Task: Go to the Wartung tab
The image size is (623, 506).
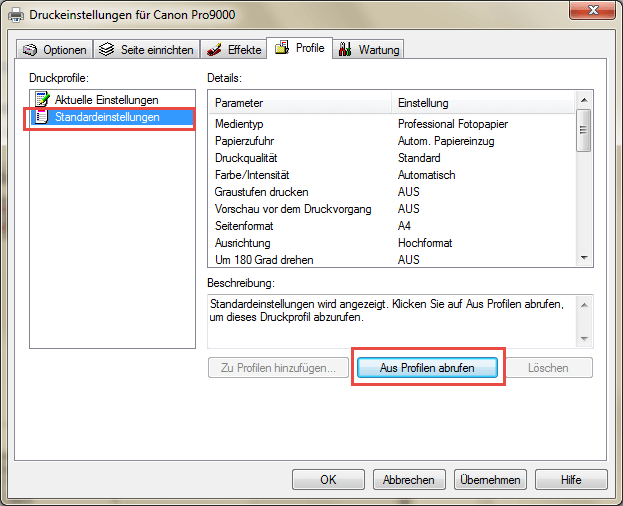Action: point(368,49)
